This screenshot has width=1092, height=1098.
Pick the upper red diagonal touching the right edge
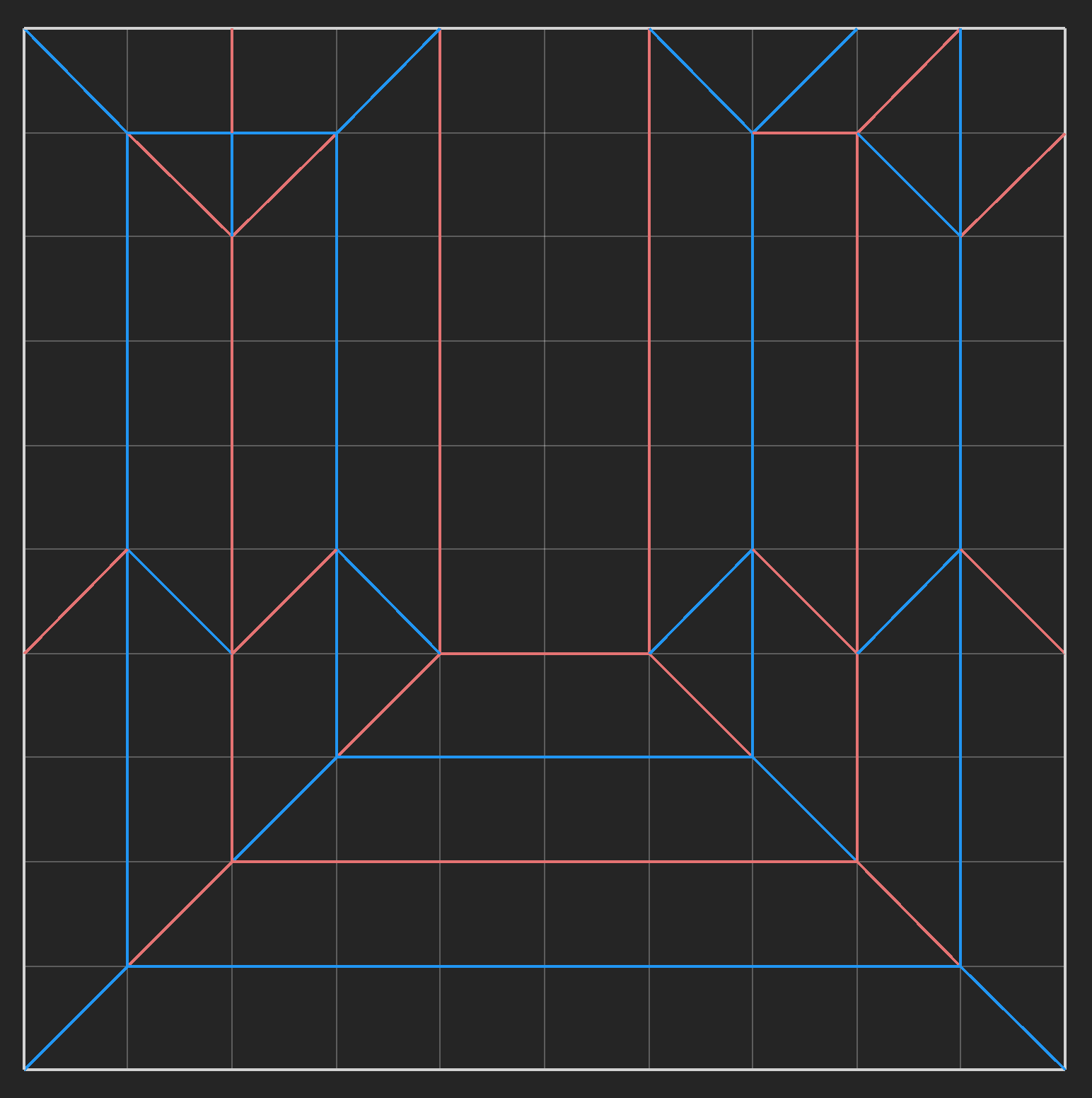tap(1012, 185)
